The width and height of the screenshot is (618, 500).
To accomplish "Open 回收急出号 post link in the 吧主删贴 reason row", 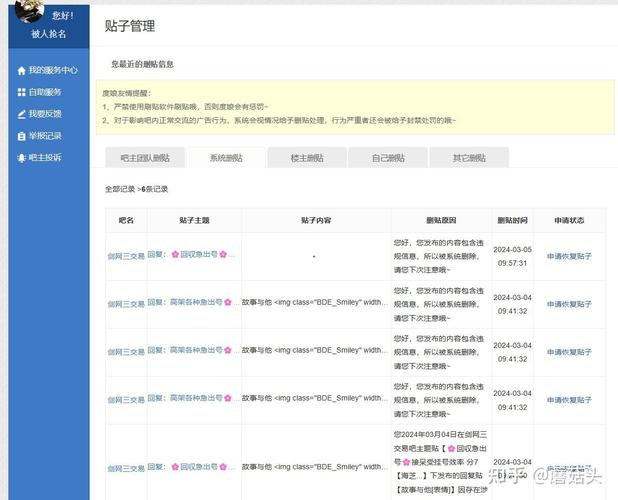I will coord(191,467).
